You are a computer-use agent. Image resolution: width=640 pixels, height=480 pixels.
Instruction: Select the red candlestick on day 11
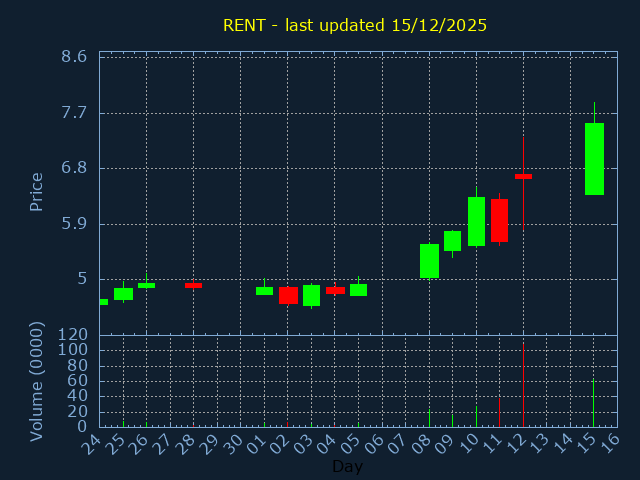pos(499,220)
